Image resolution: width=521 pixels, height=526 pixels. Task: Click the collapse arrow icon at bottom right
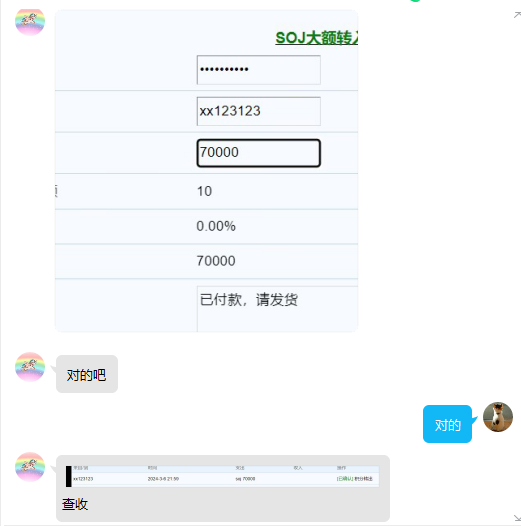pos(517,518)
